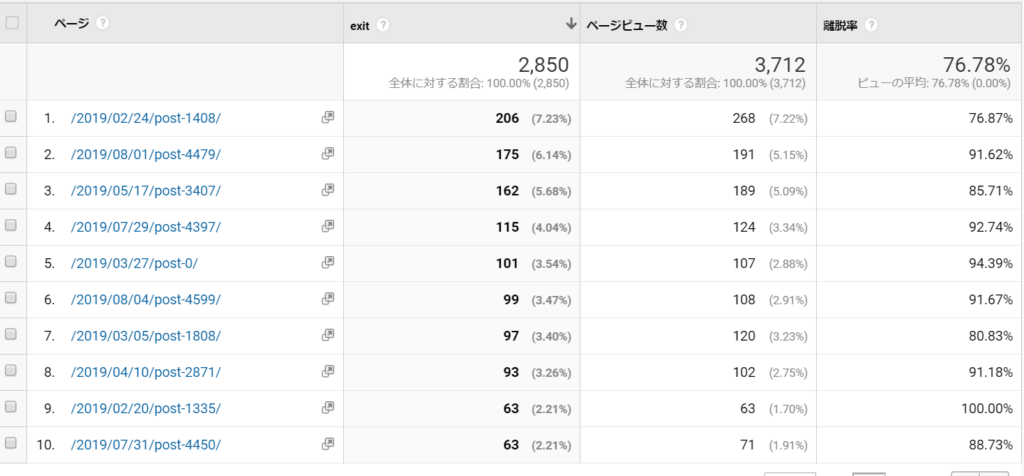Click the help icon next to ページ header
Image resolution: width=1024 pixels, height=476 pixels.
click(104, 23)
